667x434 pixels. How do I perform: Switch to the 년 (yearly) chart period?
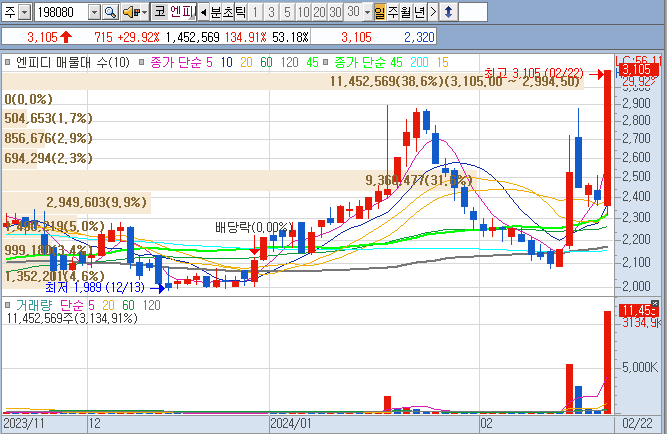(x=419, y=12)
